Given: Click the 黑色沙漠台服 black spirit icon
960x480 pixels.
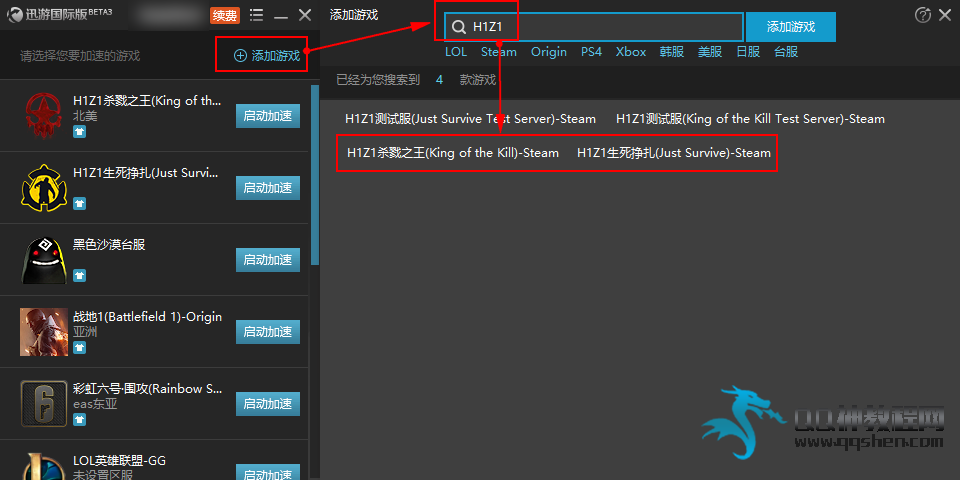Looking at the screenshot, I should coord(43,260).
